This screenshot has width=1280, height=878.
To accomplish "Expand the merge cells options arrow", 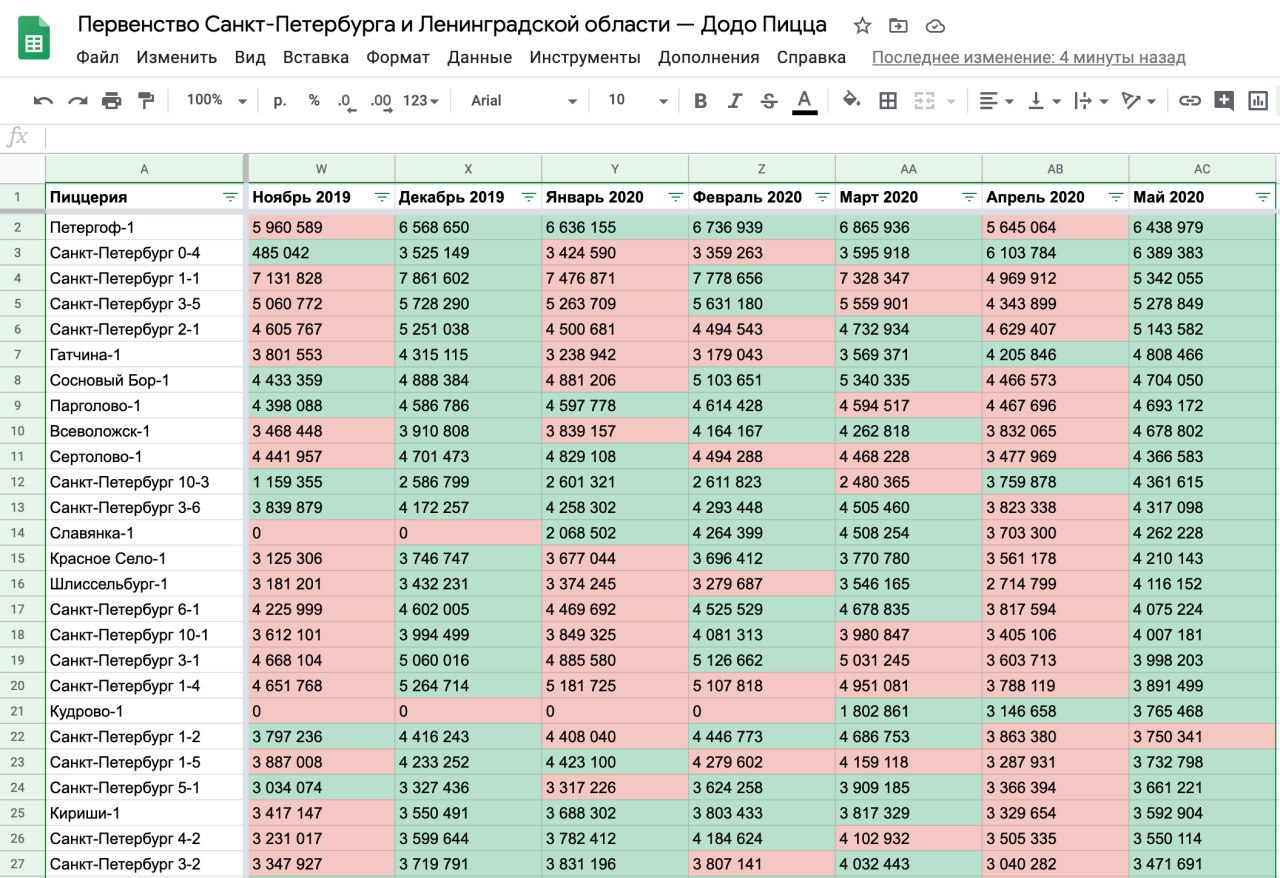I will 950,101.
